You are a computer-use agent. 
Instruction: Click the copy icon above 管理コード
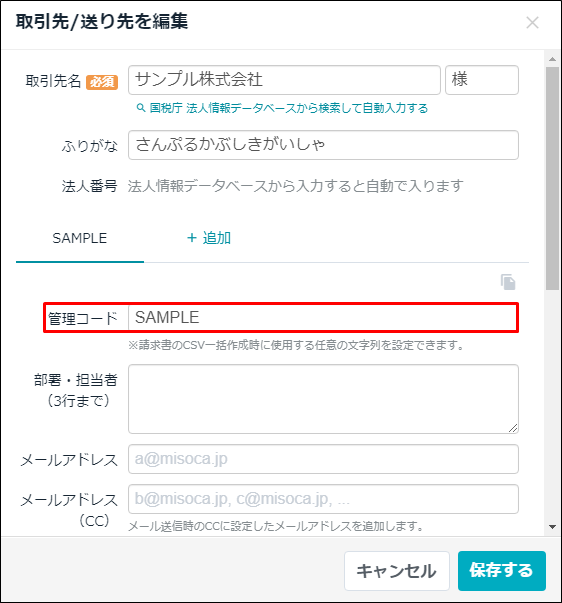[x=508, y=282]
